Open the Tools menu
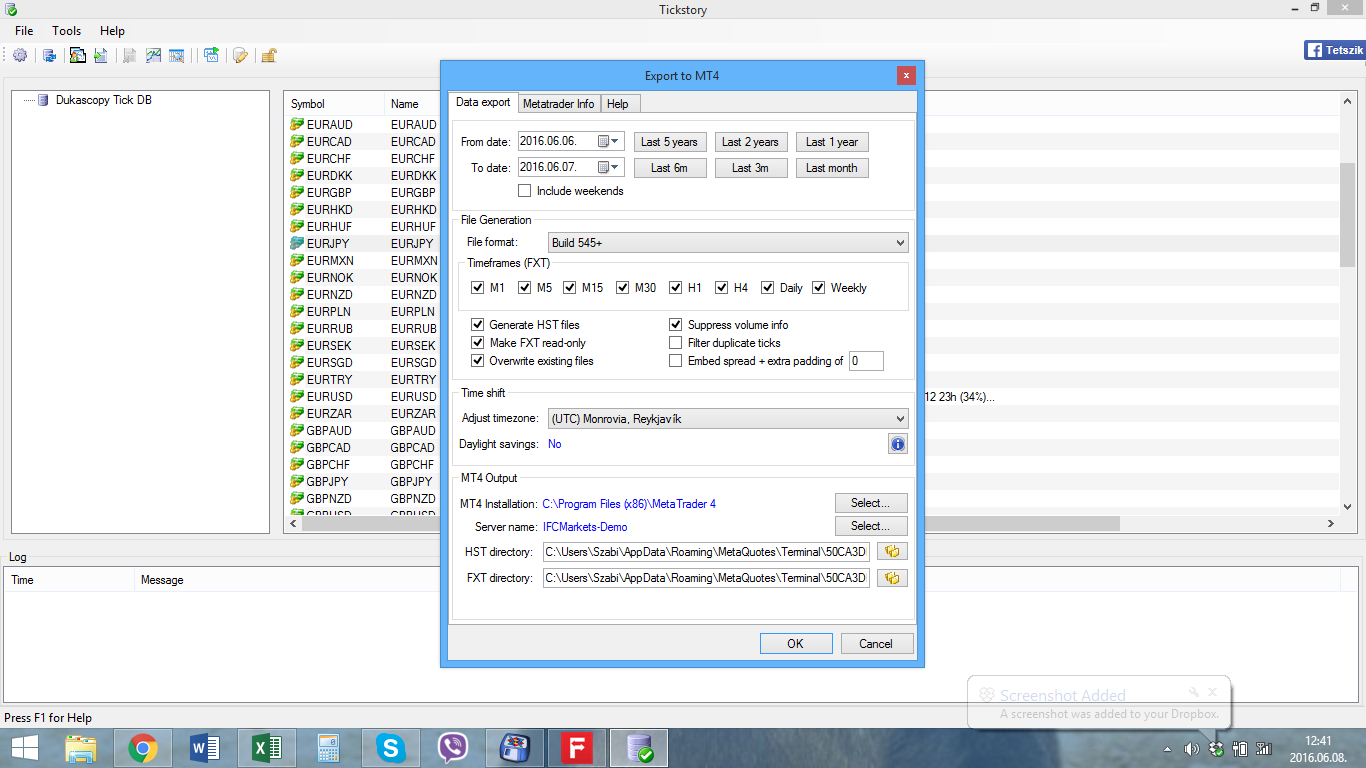1366x768 pixels. tap(67, 31)
